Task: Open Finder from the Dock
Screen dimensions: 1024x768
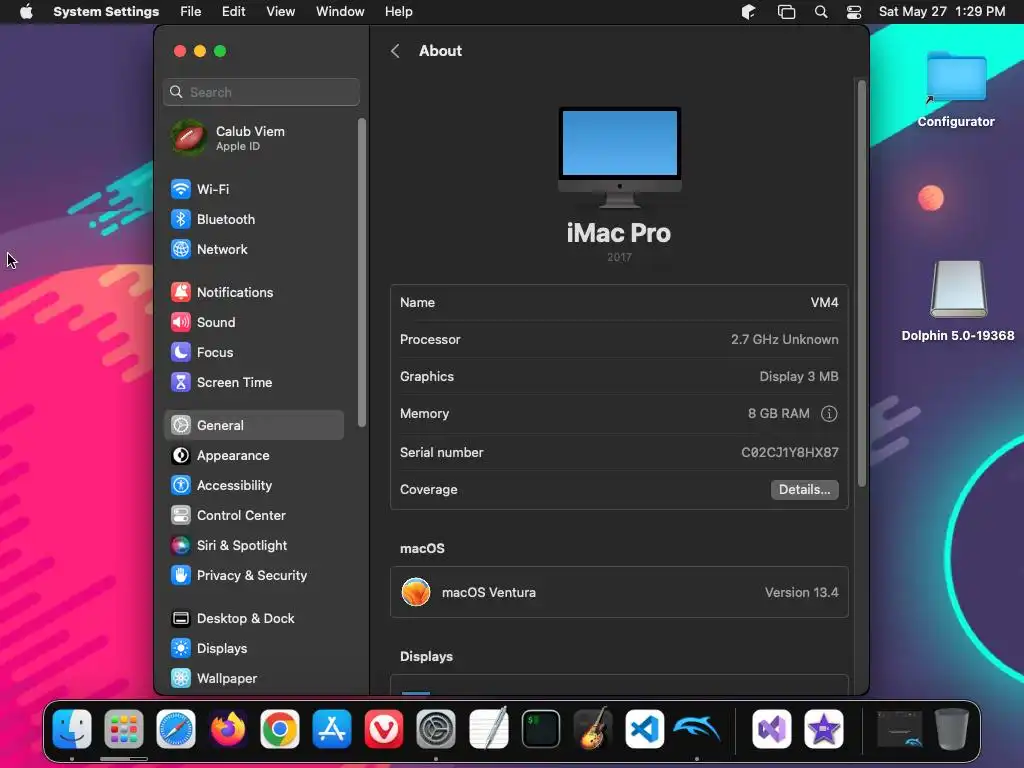Action: [x=72, y=729]
